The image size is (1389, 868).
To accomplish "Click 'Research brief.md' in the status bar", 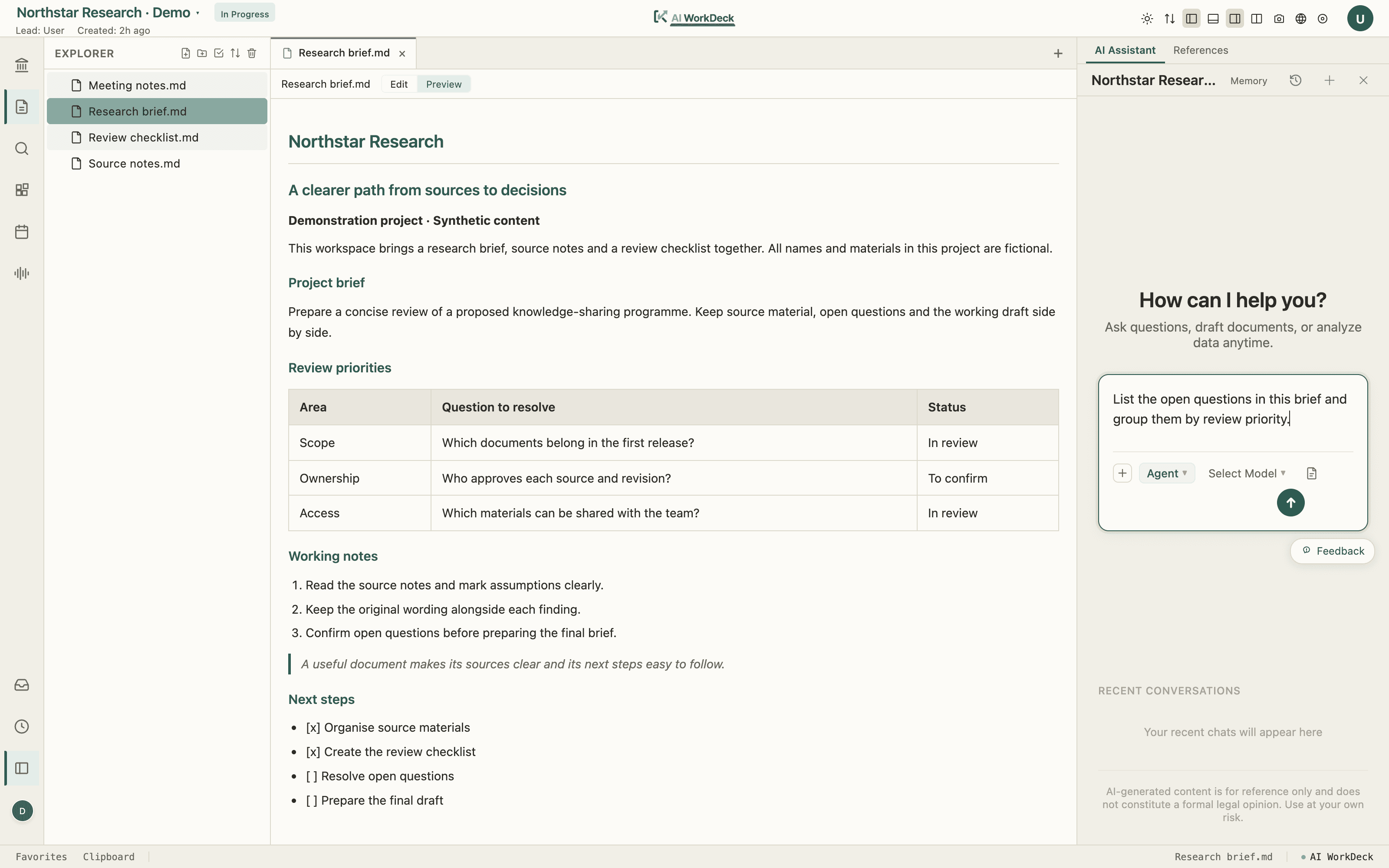I will 1223,857.
